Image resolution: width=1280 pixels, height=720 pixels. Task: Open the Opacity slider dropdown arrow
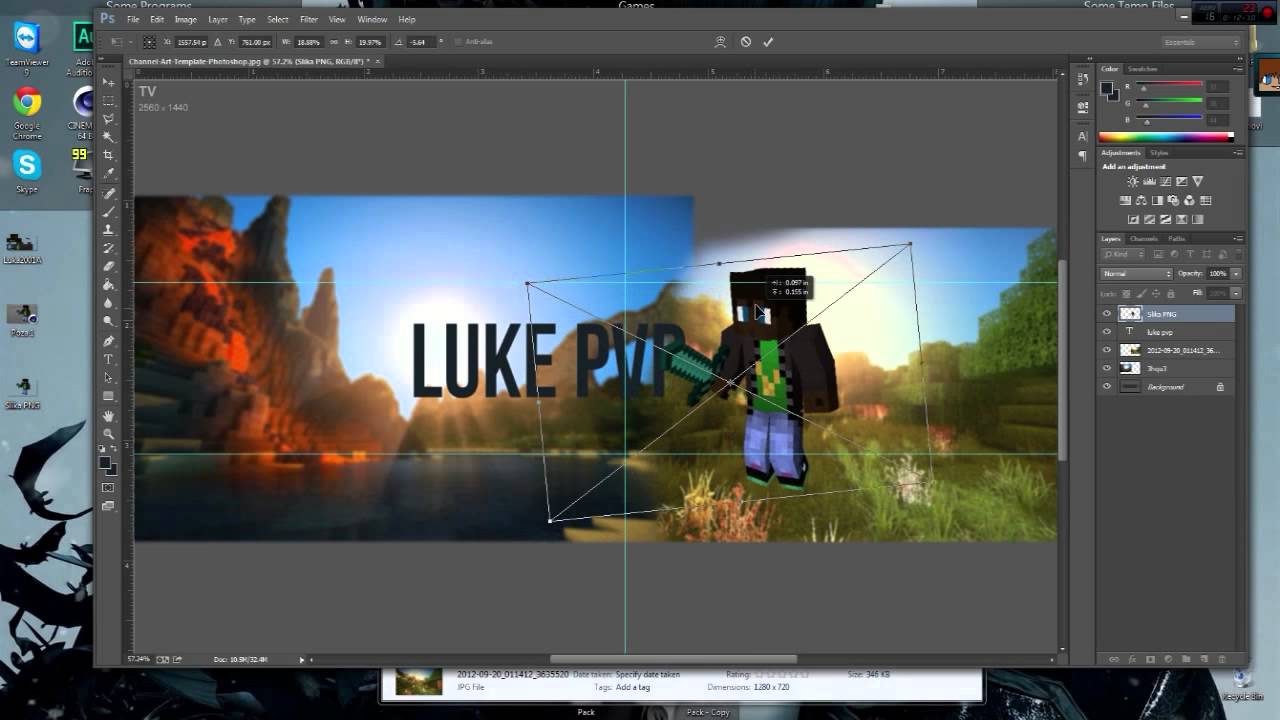[x=1236, y=273]
